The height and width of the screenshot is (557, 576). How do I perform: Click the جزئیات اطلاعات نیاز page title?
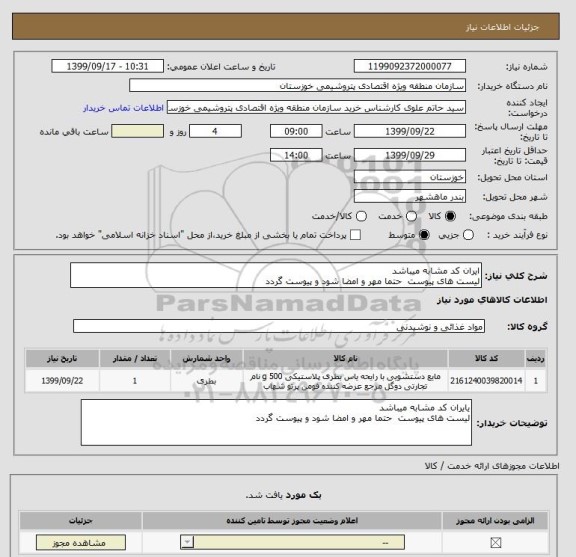tap(502, 28)
